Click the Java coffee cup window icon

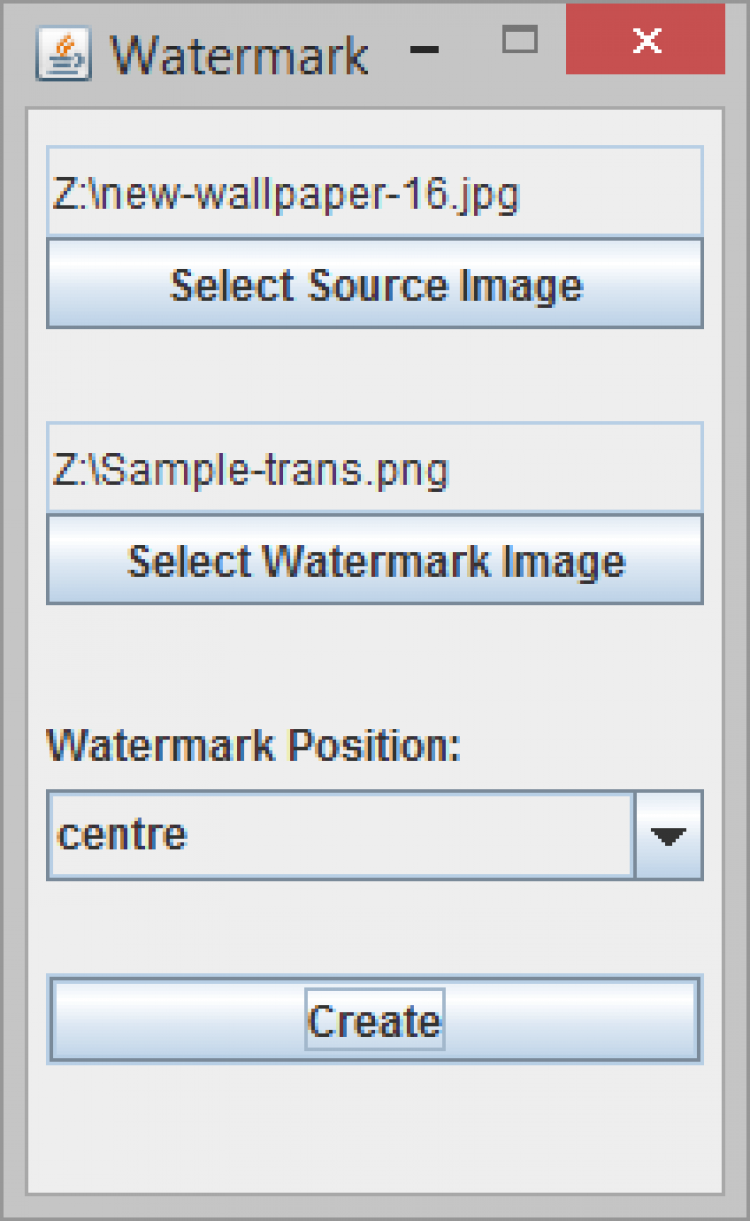coord(63,55)
